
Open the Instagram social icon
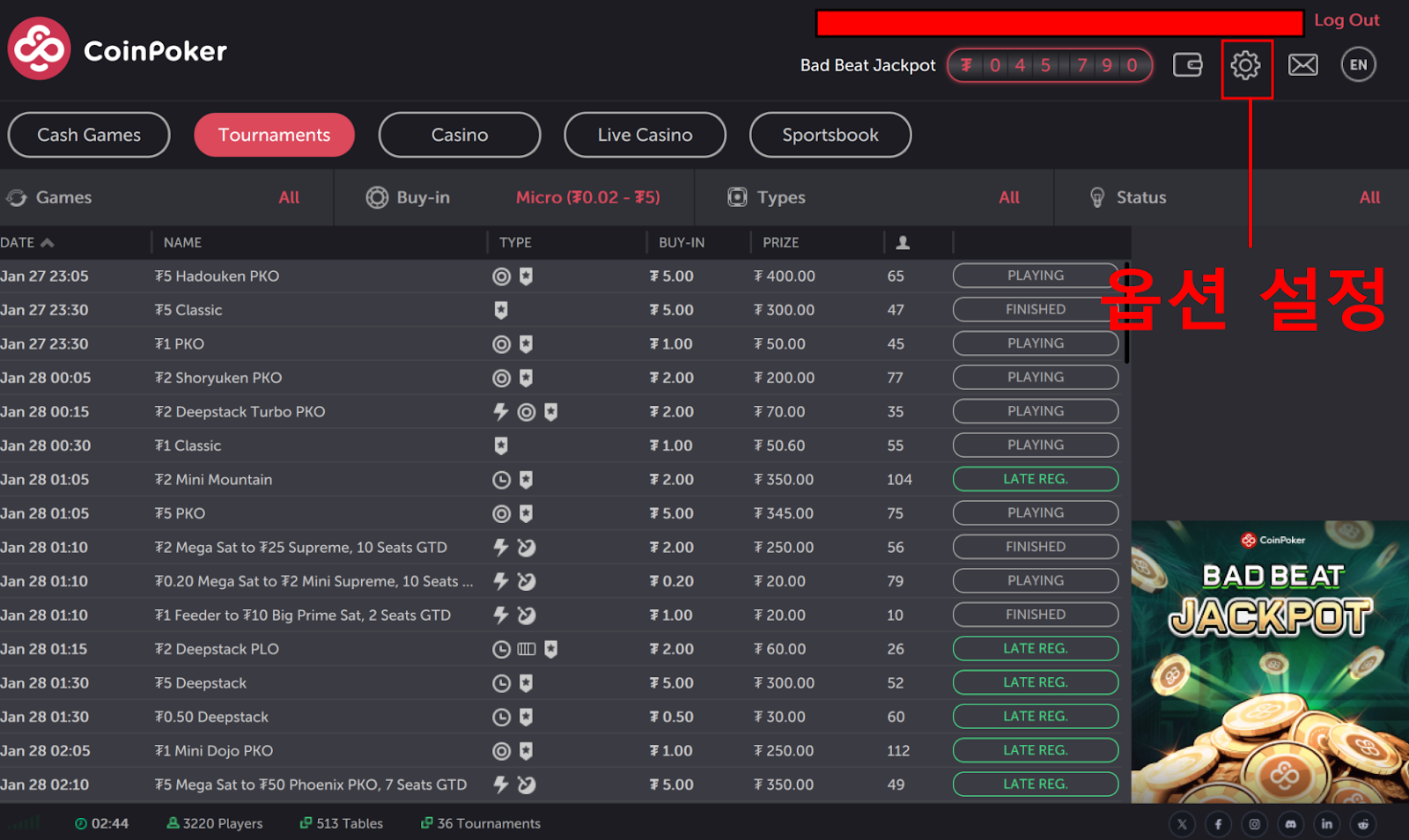[x=1255, y=824]
